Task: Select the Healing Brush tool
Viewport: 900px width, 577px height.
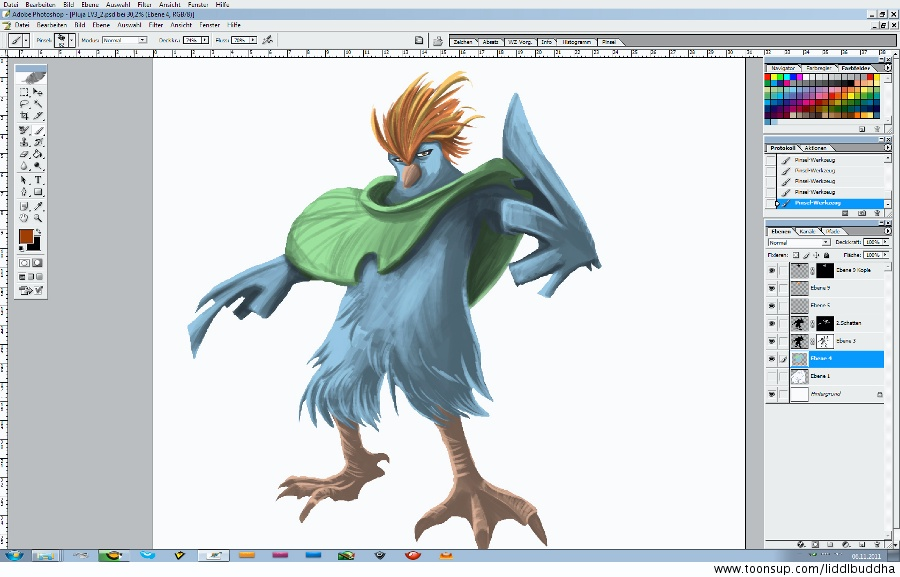Action: [24, 130]
